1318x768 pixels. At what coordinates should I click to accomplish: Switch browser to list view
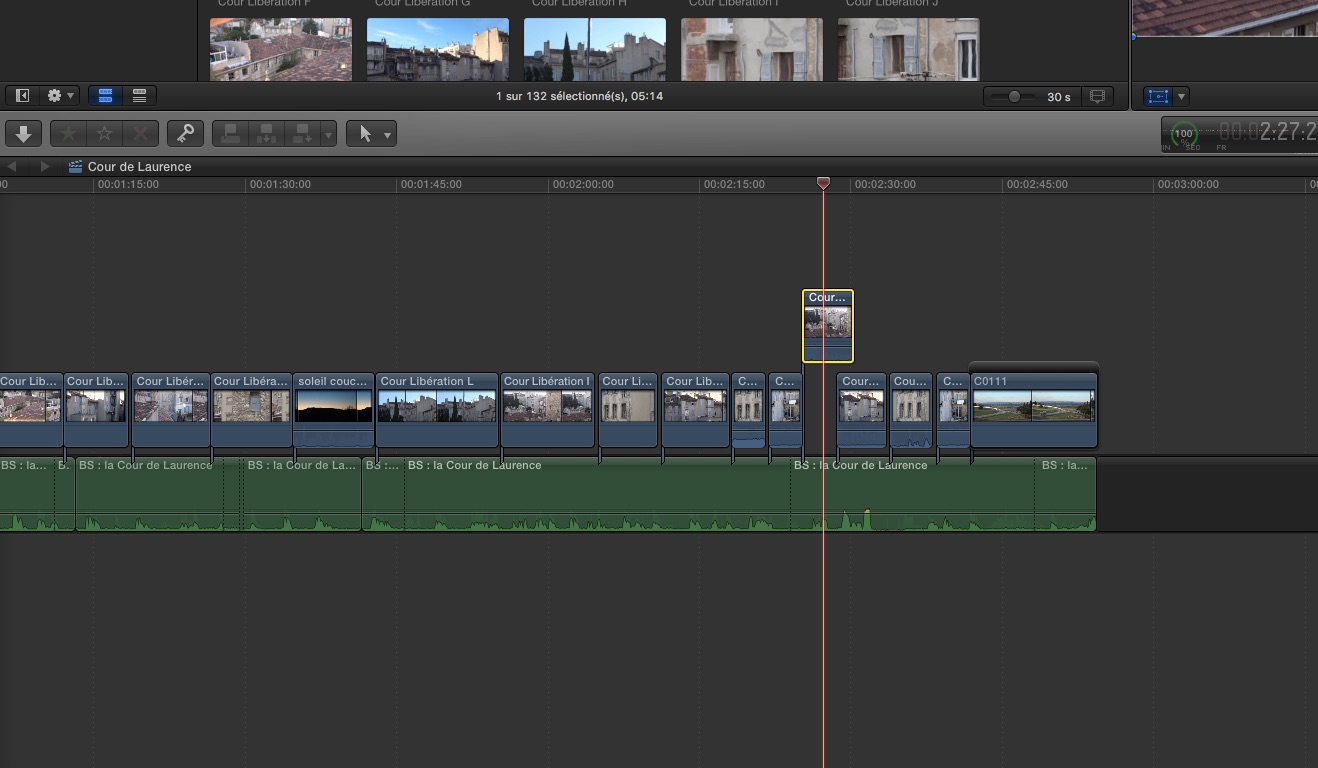[139, 96]
